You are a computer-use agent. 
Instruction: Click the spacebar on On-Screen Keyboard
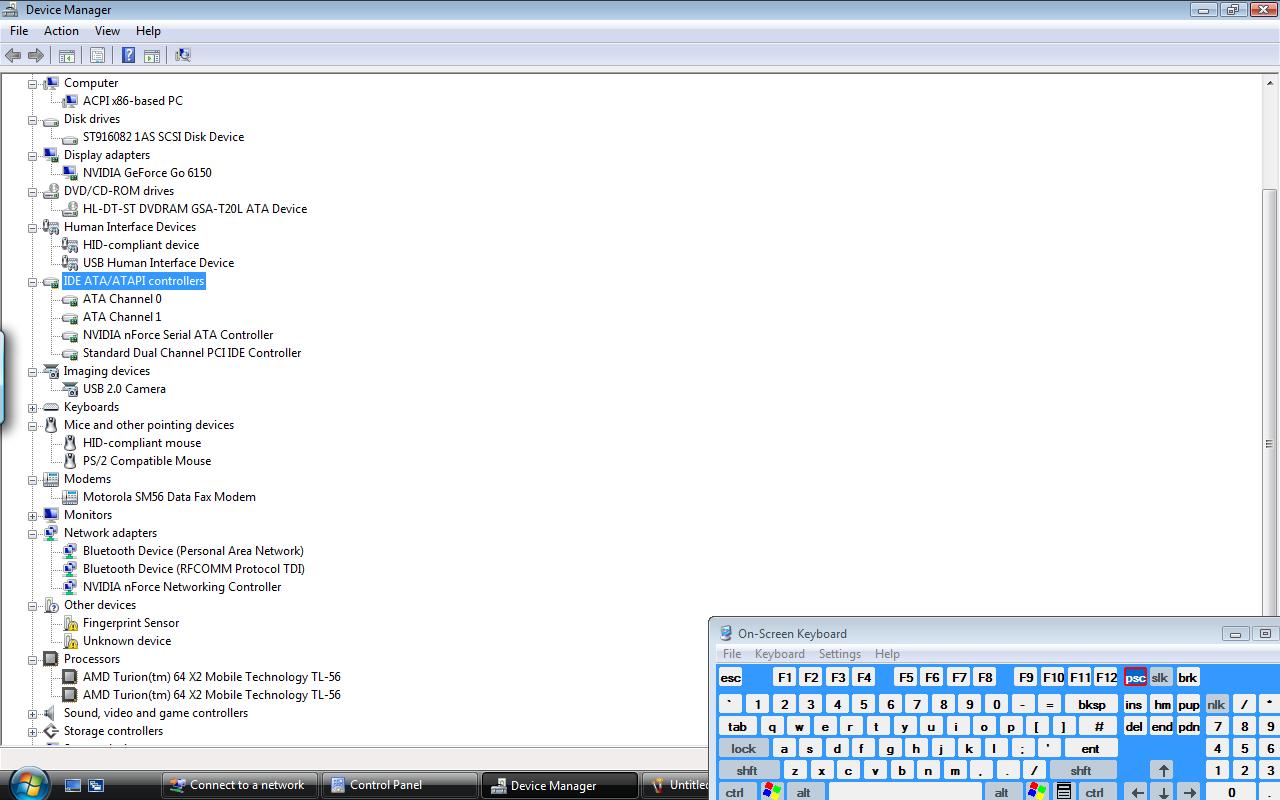pos(905,792)
